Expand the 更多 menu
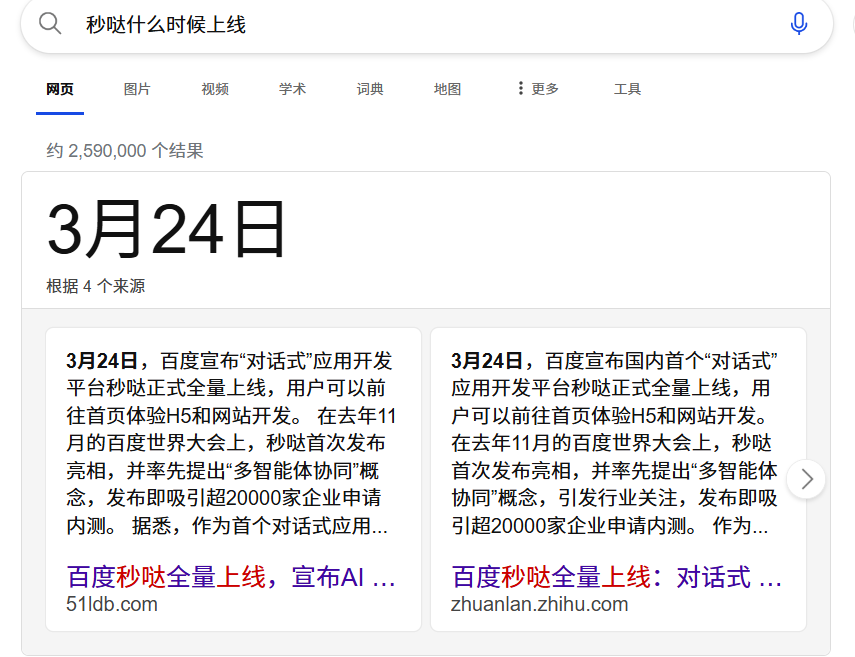 538,89
